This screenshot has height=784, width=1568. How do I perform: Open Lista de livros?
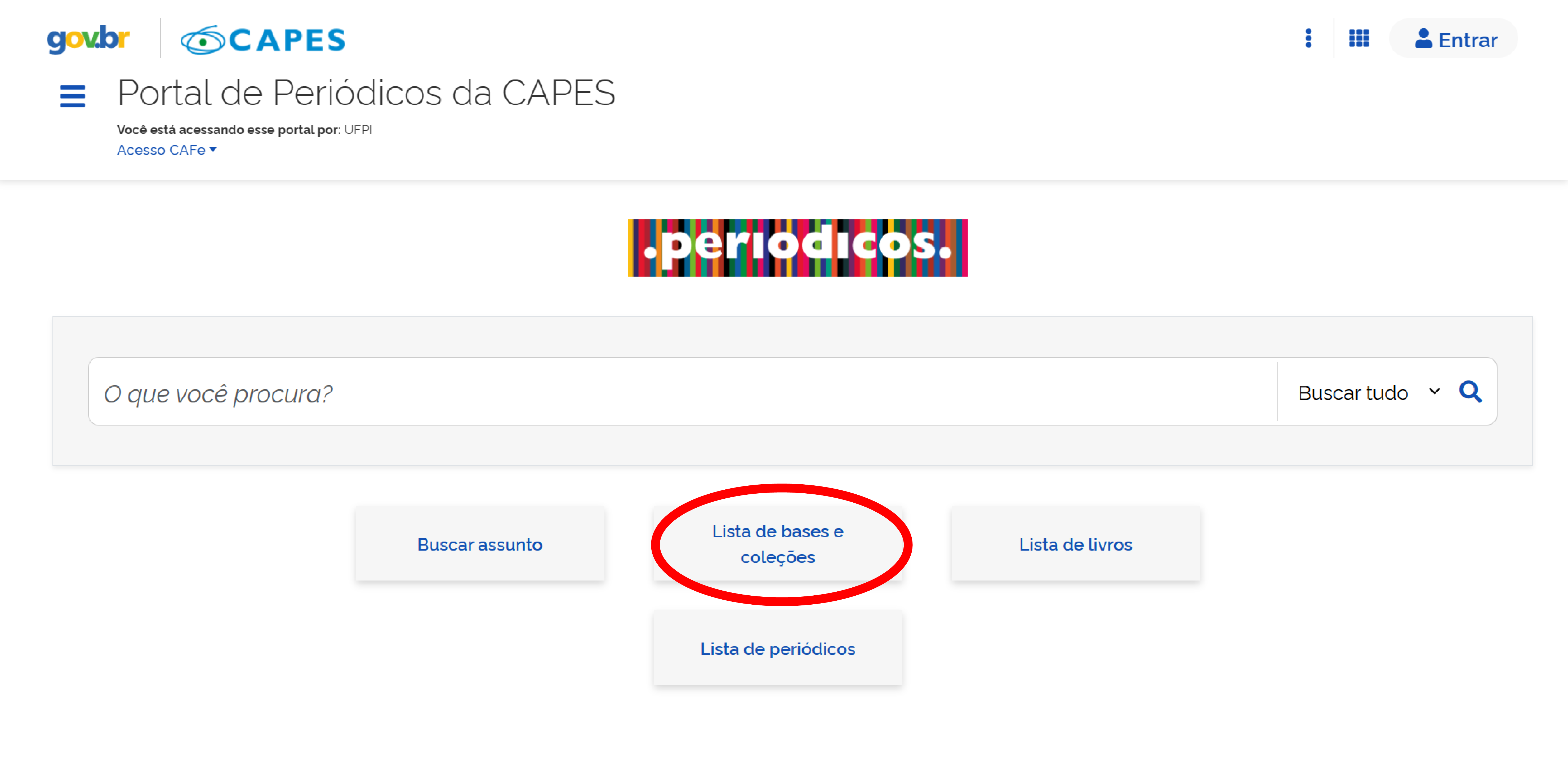(1076, 544)
